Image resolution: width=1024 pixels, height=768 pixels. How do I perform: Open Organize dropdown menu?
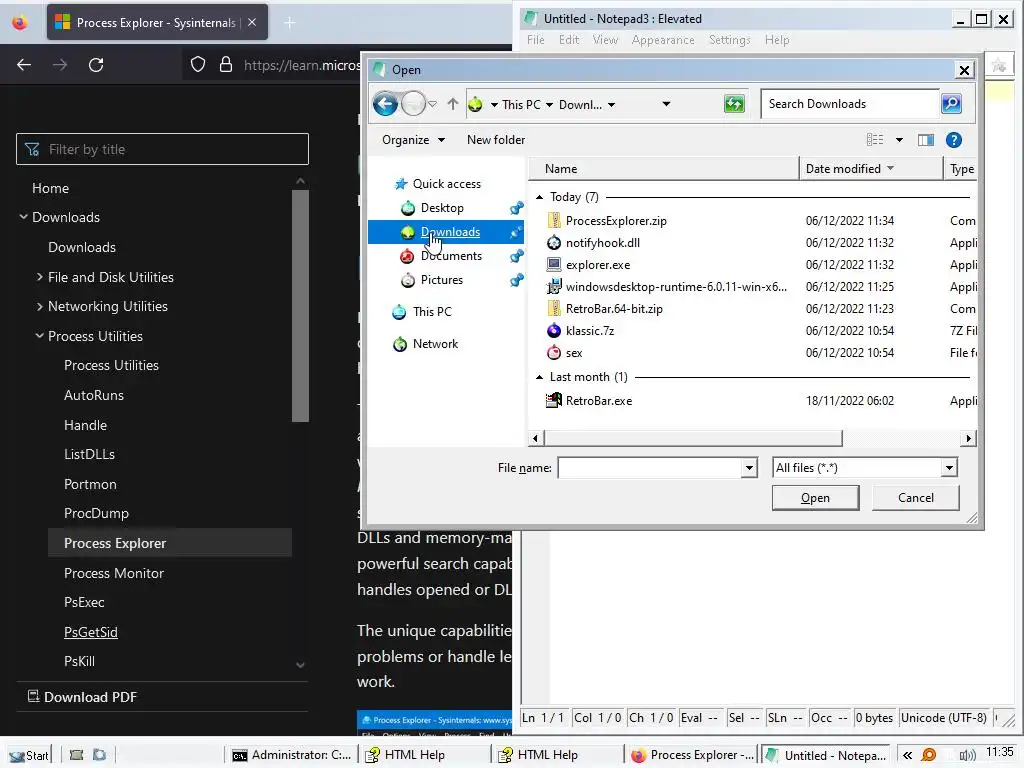[413, 140]
